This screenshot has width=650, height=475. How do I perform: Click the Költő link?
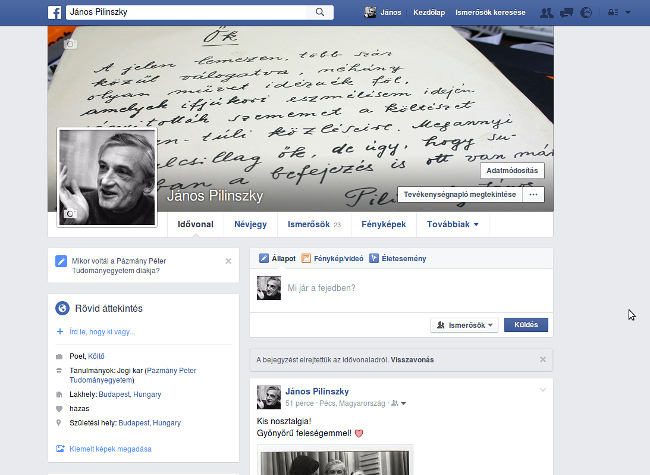coord(96,356)
